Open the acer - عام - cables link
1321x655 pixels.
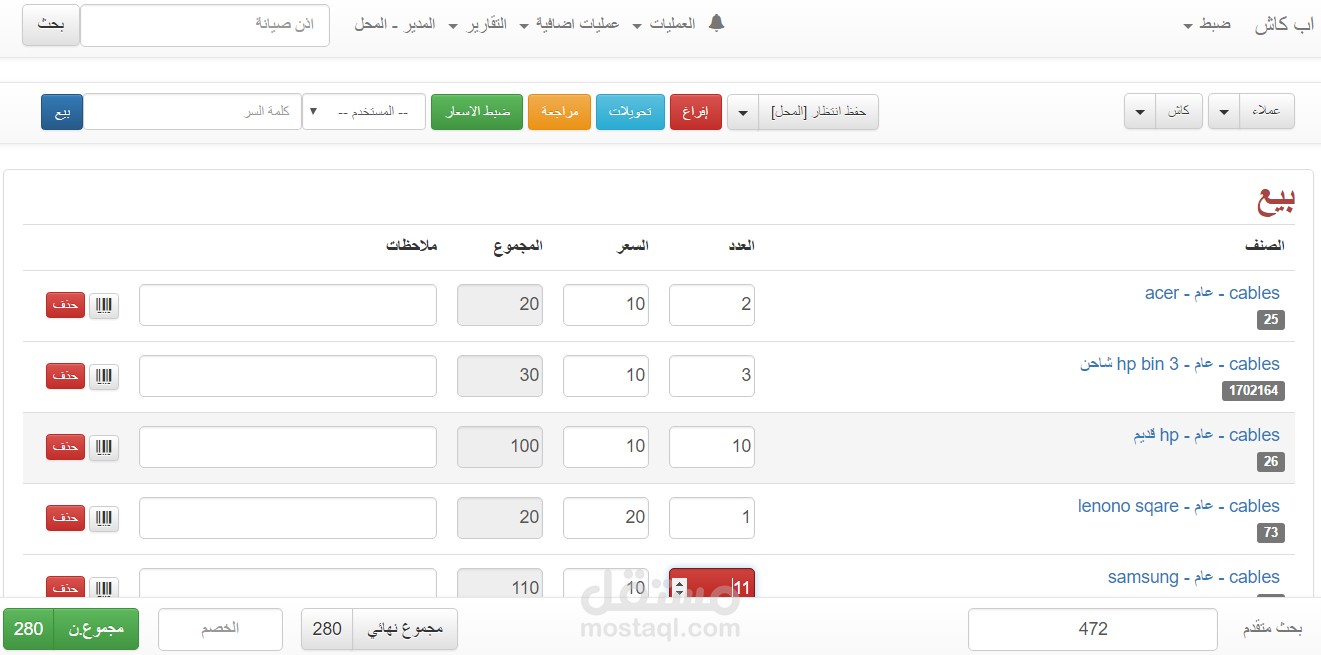(x=1212, y=293)
